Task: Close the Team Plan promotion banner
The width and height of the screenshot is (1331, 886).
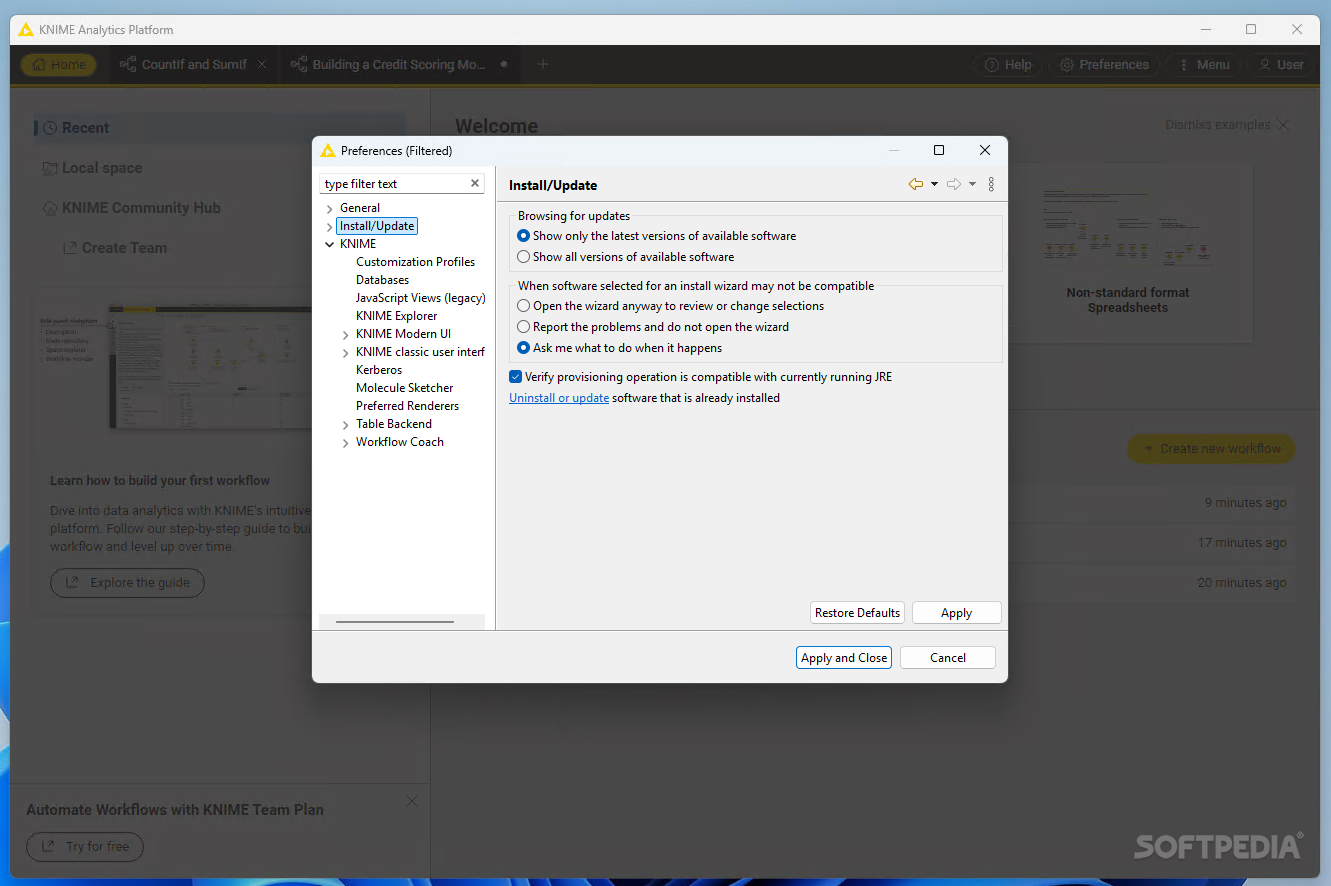Action: tap(412, 801)
